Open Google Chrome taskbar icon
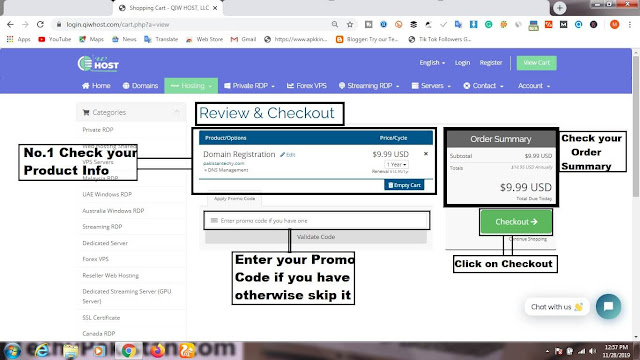 pyautogui.click(x=129, y=351)
